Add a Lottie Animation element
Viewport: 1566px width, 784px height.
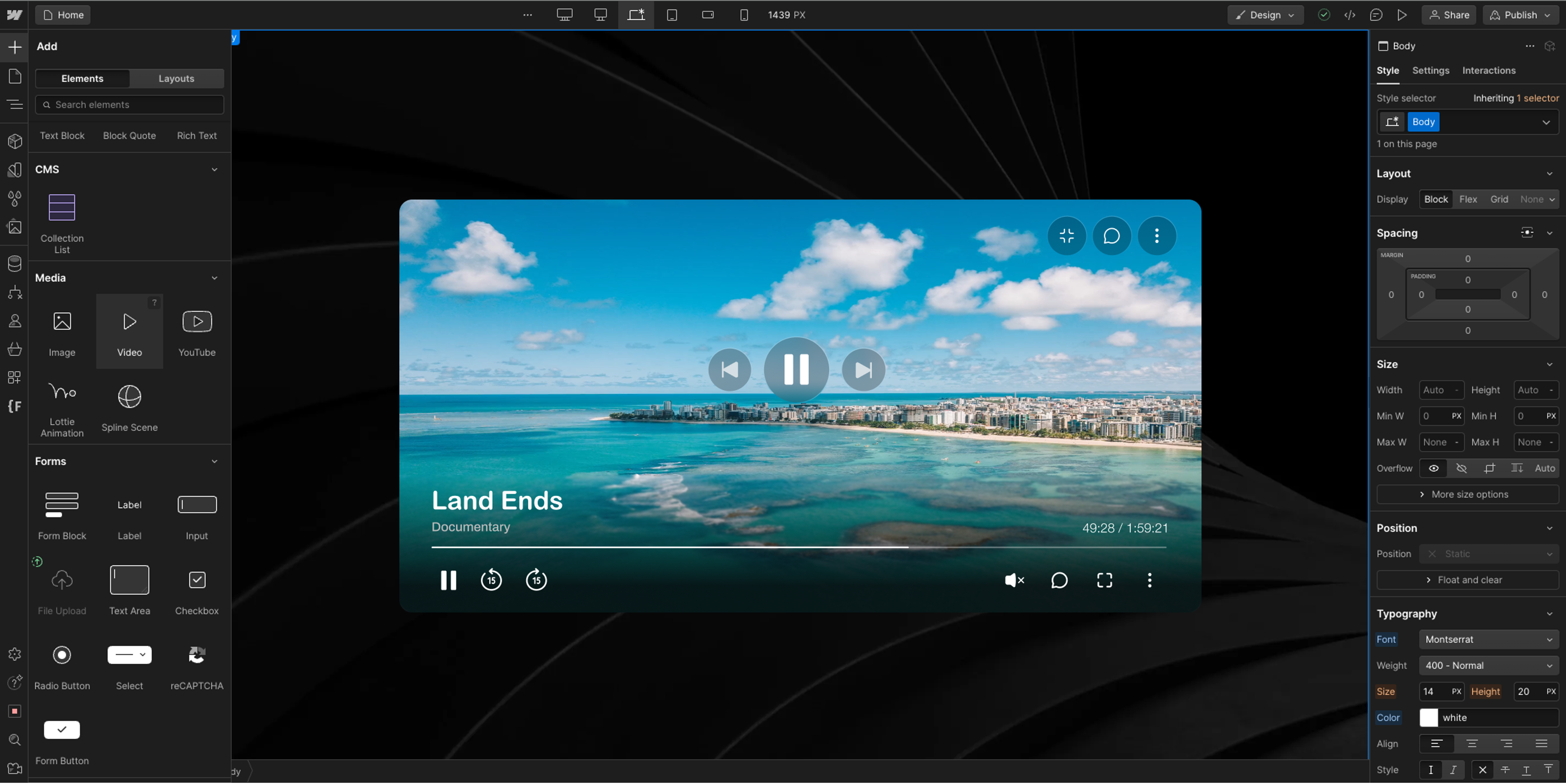pos(62,407)
